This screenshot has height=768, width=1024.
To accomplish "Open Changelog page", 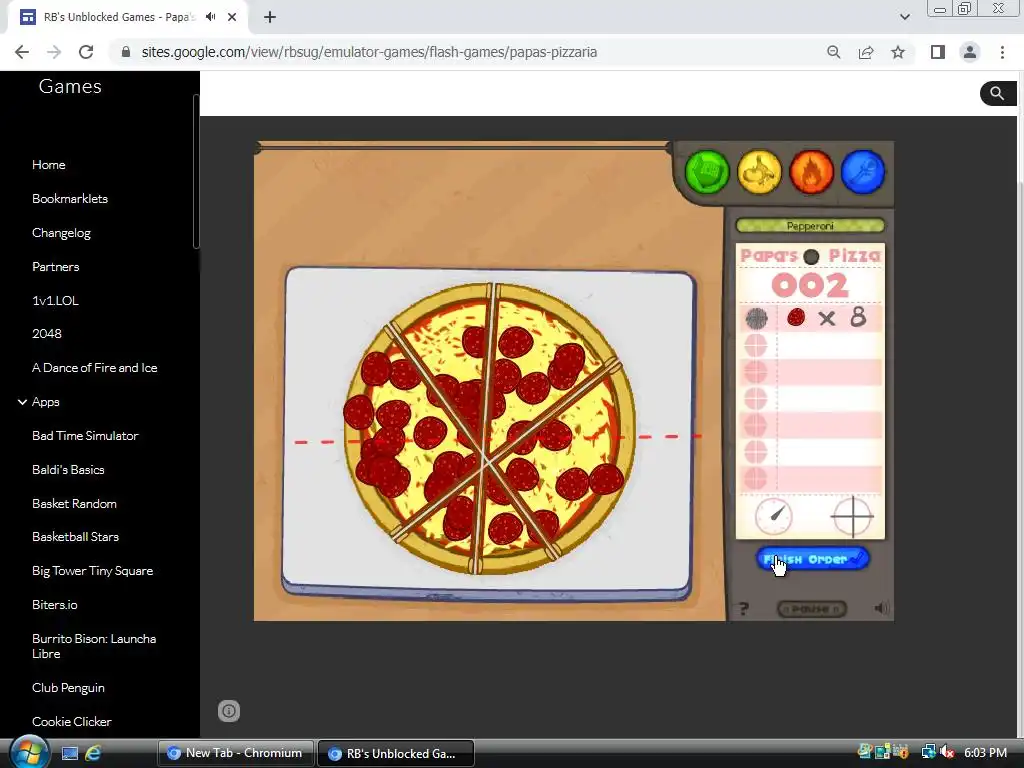I will click(x=61, y=233).
